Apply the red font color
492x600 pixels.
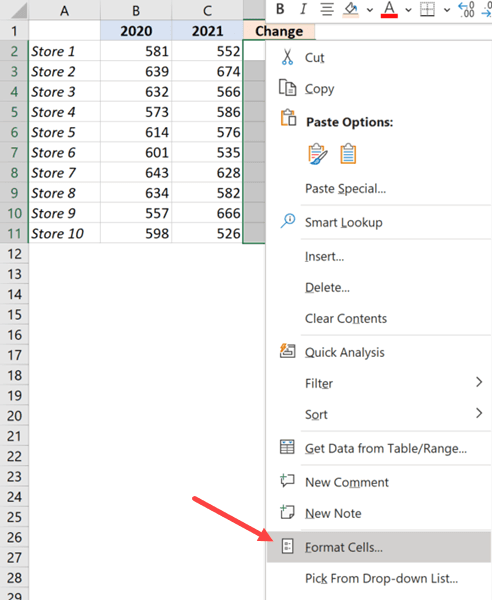389,9
